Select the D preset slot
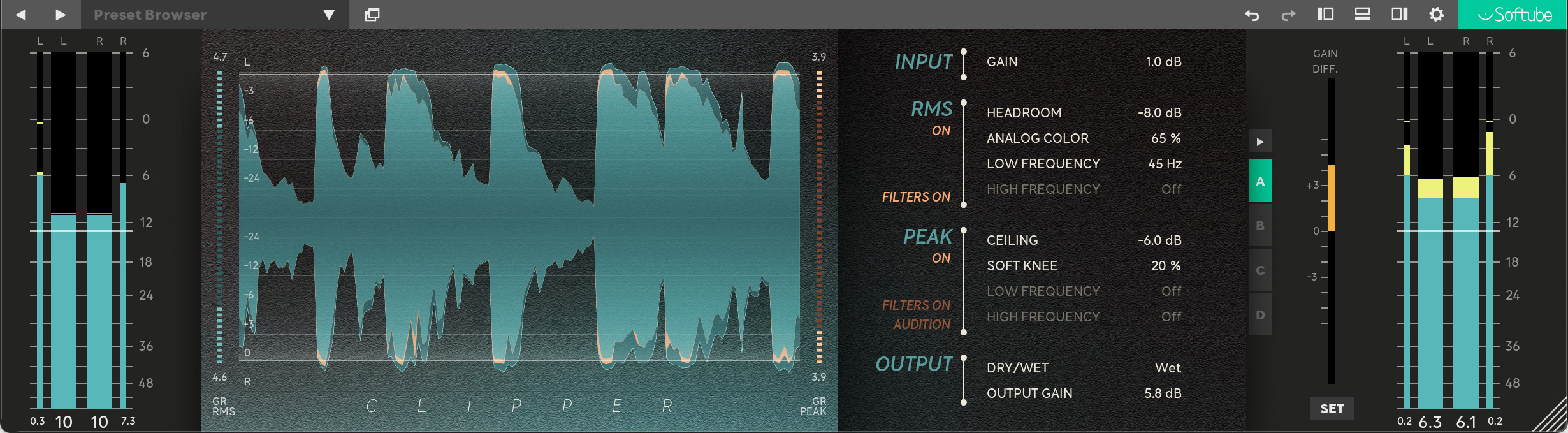Image resolution: width=1568 pixels, height=433 pixels. pos(1260,315)
